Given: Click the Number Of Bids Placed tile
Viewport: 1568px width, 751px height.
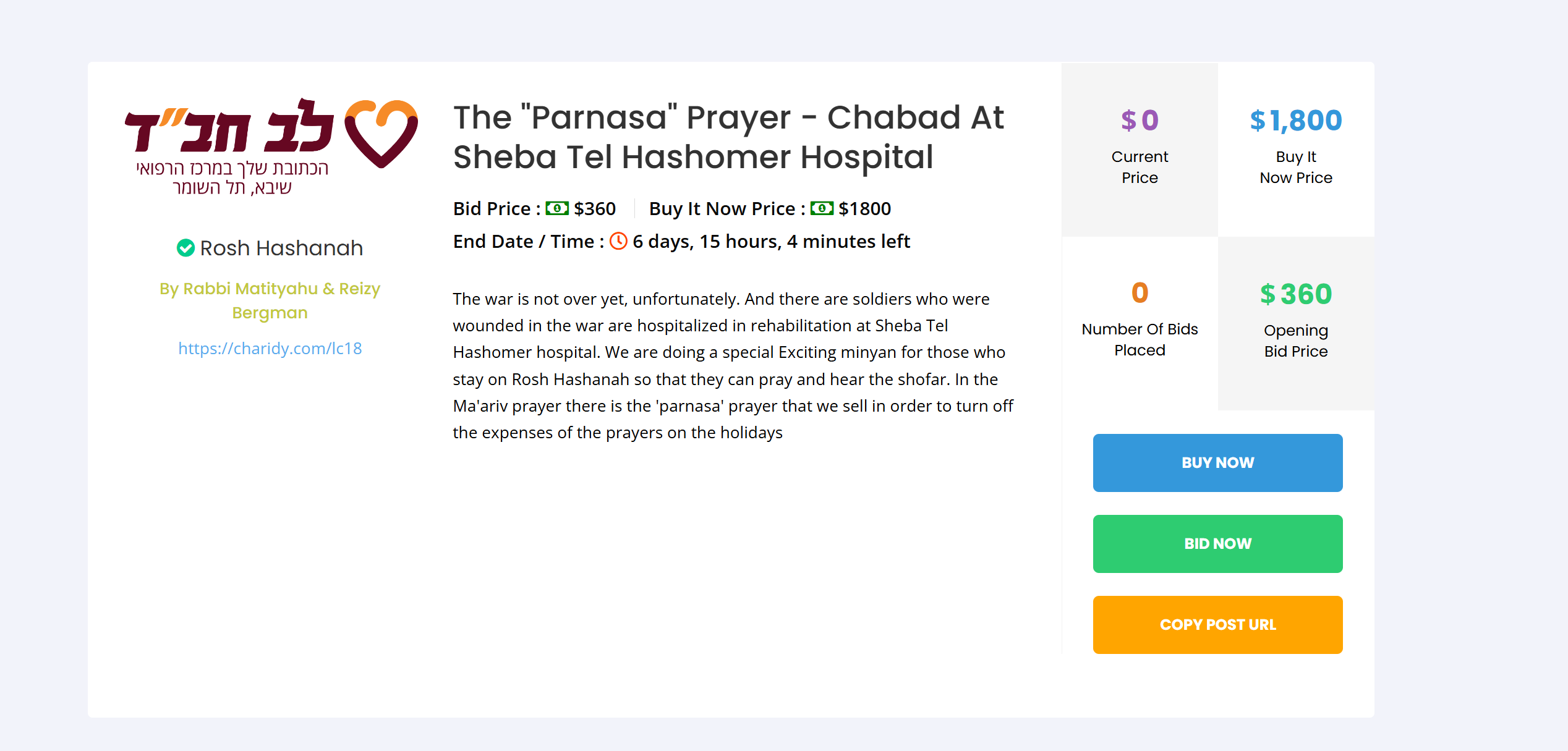Looking at the screenshot, I should 1140,323.
